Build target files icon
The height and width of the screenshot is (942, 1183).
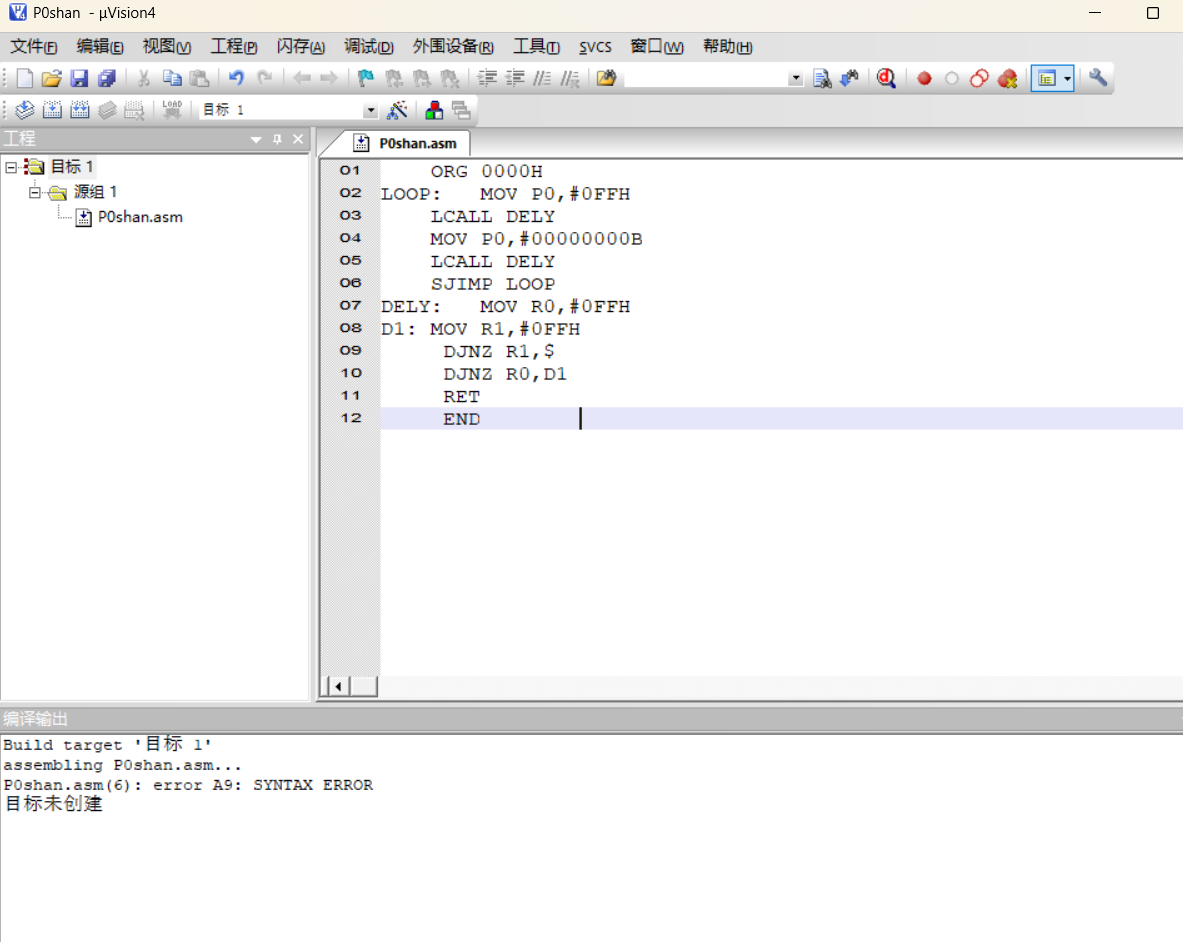click(52, 110)
